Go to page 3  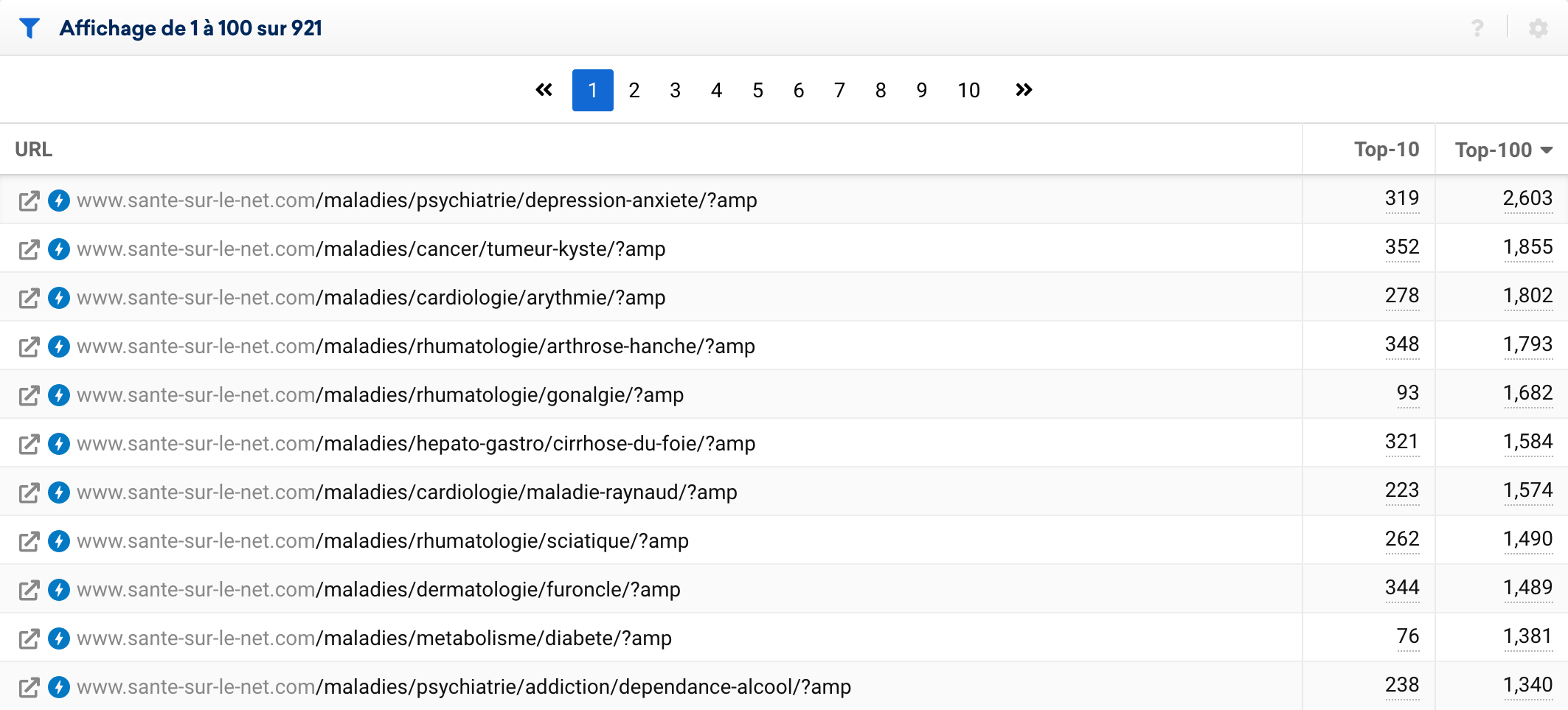point(676,90)
